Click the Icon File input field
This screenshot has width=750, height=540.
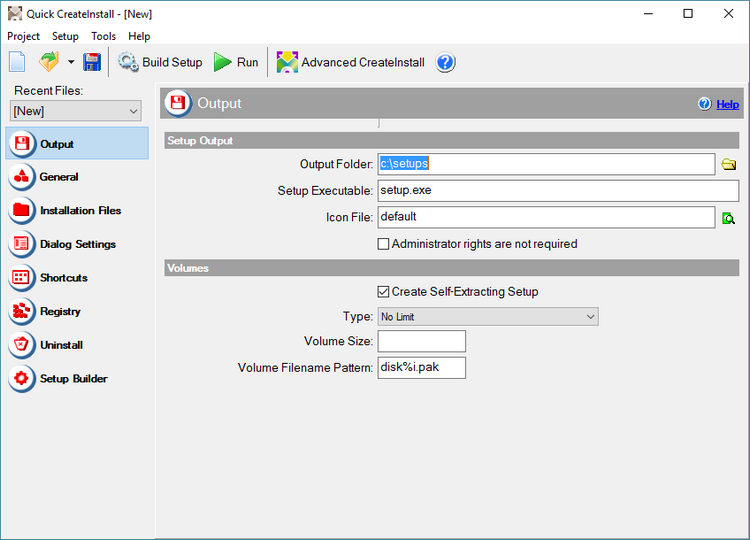[546, 217]
